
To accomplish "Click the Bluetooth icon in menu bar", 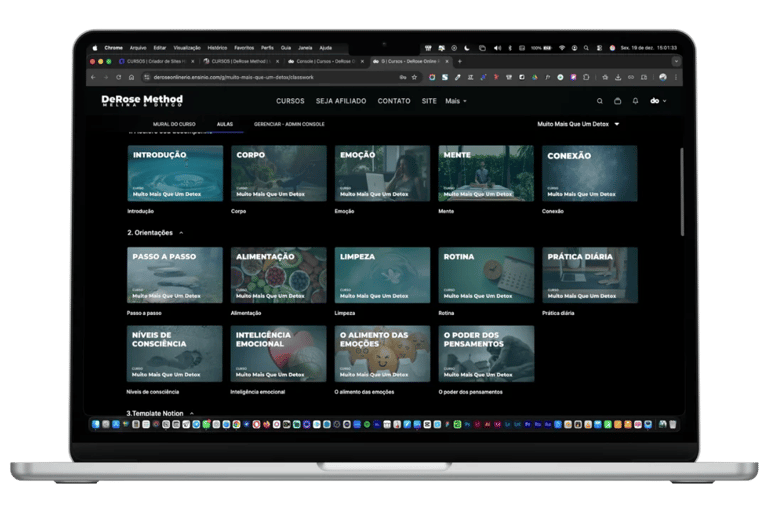I will (x=509, y=48).
